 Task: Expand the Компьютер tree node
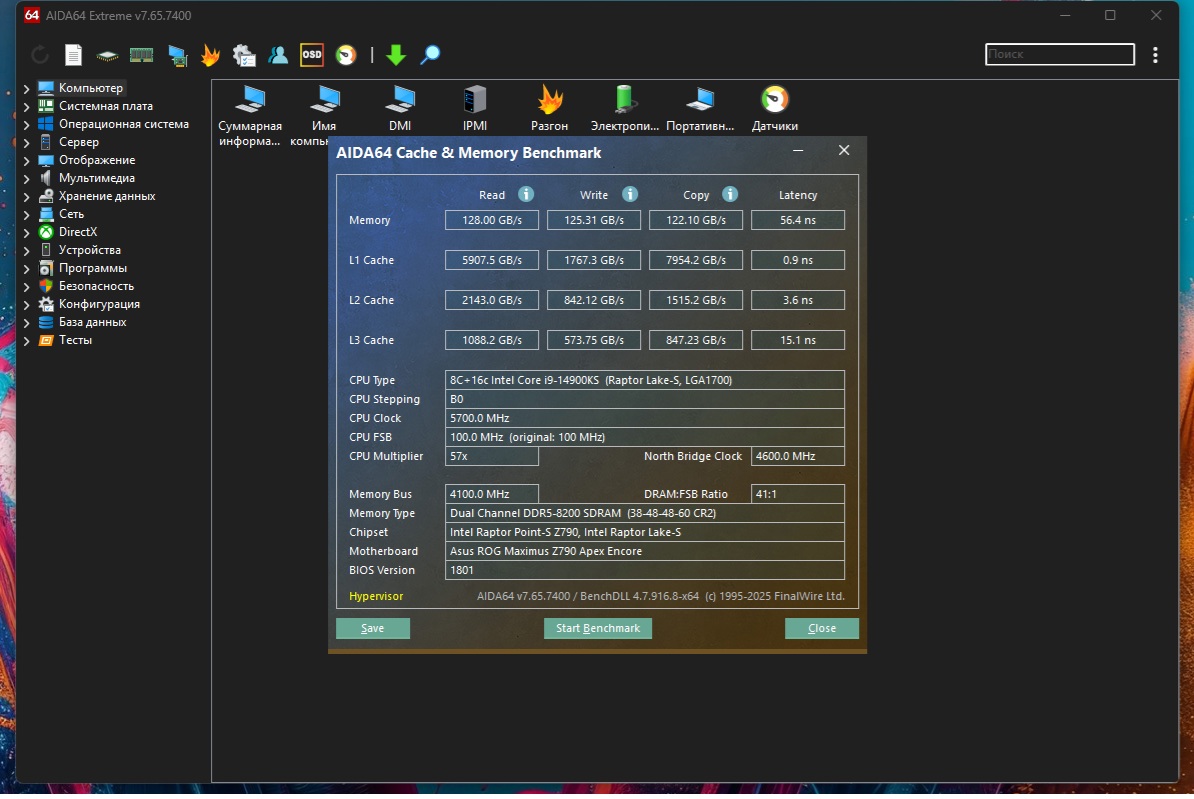click(x=27, y=88)
